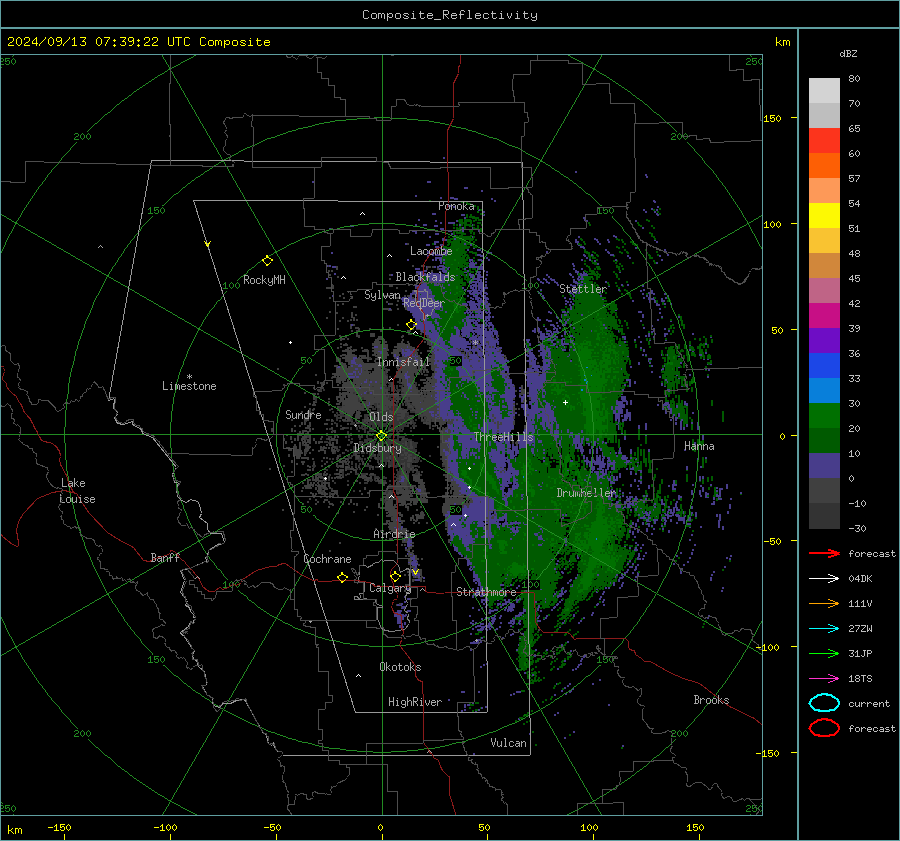
Task: Click the HighRiver city label
Action: tap(415, 702)
